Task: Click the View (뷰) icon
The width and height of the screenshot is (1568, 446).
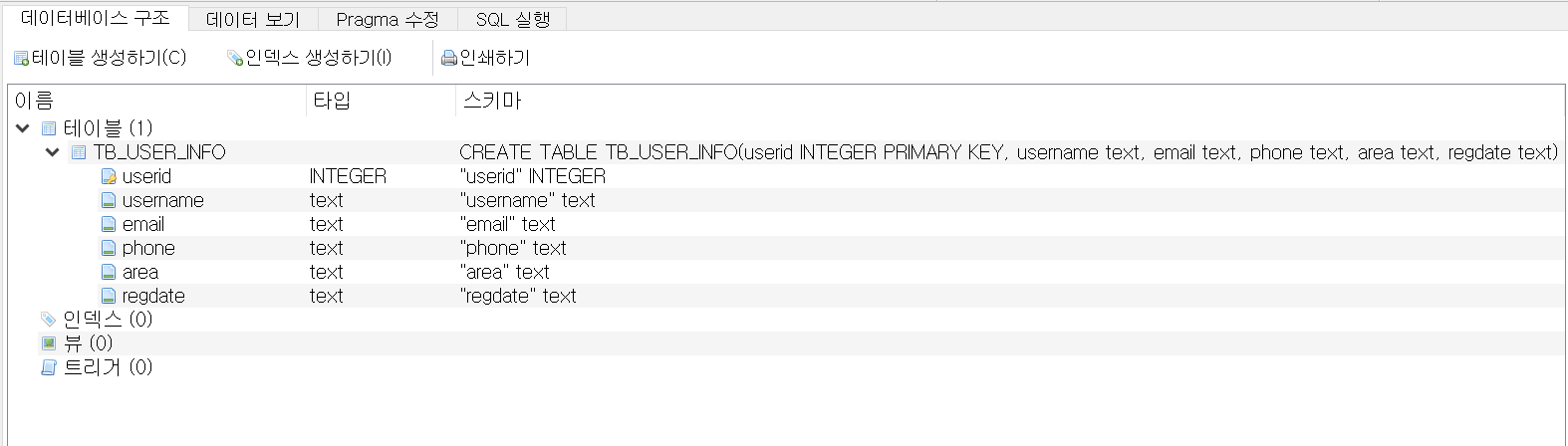Action: point(48,343)
